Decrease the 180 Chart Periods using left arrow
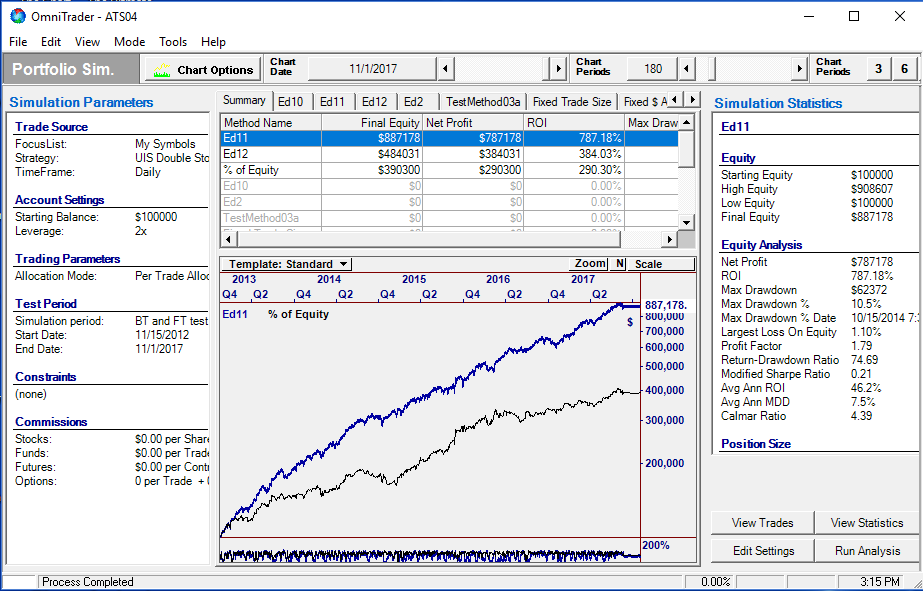The width and height of the screenshot is (923, 591). click(x=686, y=69)
